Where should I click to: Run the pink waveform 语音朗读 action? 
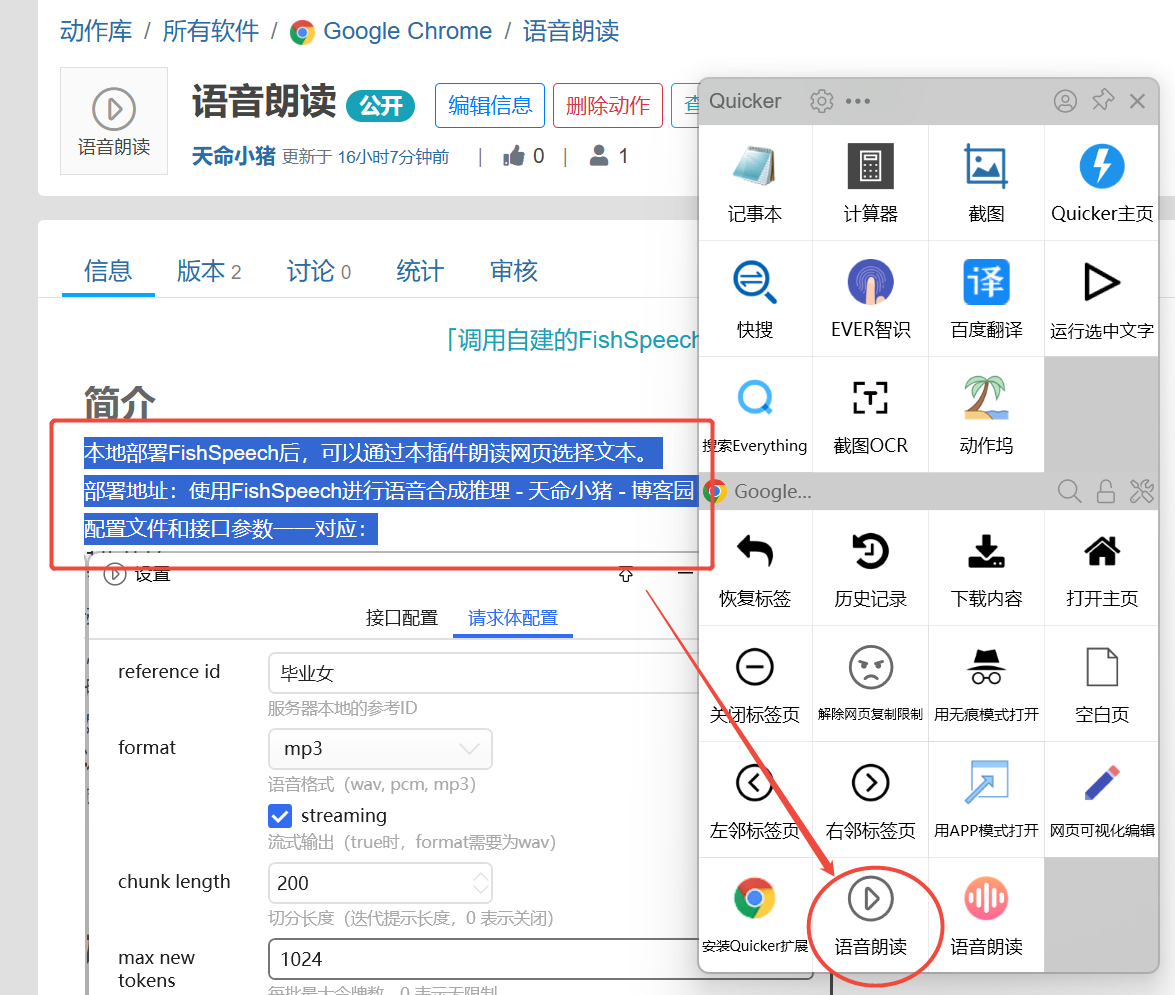[x=986, y=916]
